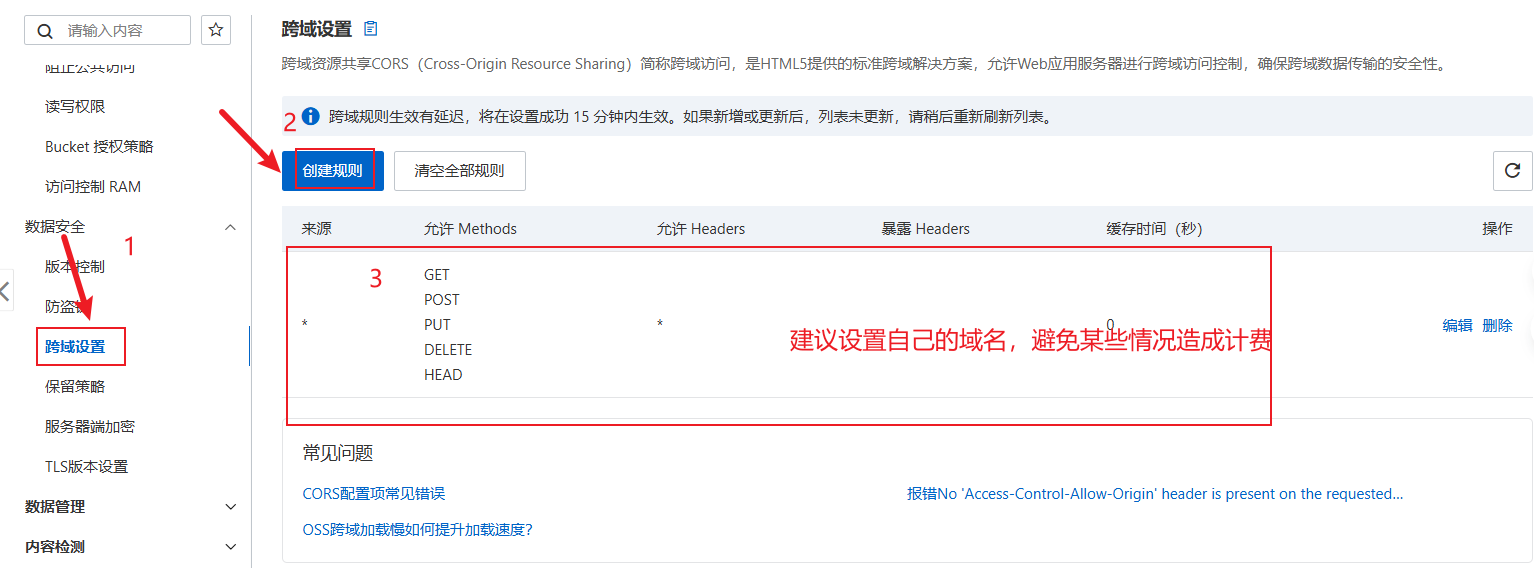1534x568 pixels.
Task: Expand the 数据管理 section
Action: click(x=230, y=507)
